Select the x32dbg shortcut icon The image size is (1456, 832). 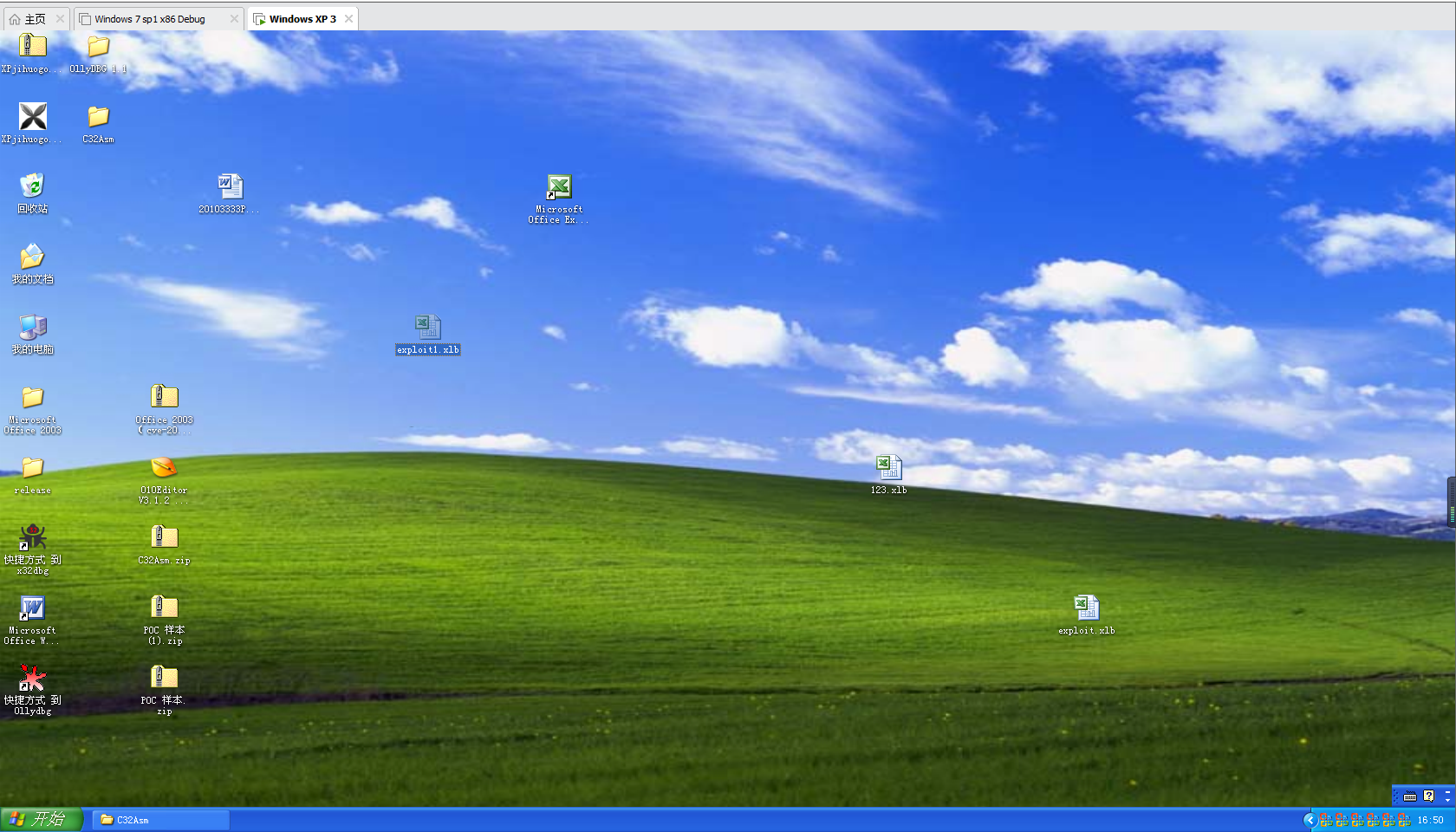(32, 537)
